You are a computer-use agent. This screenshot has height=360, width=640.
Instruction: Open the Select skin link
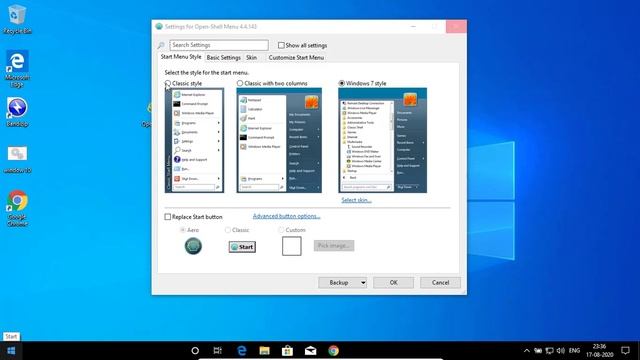coord(356,200)
